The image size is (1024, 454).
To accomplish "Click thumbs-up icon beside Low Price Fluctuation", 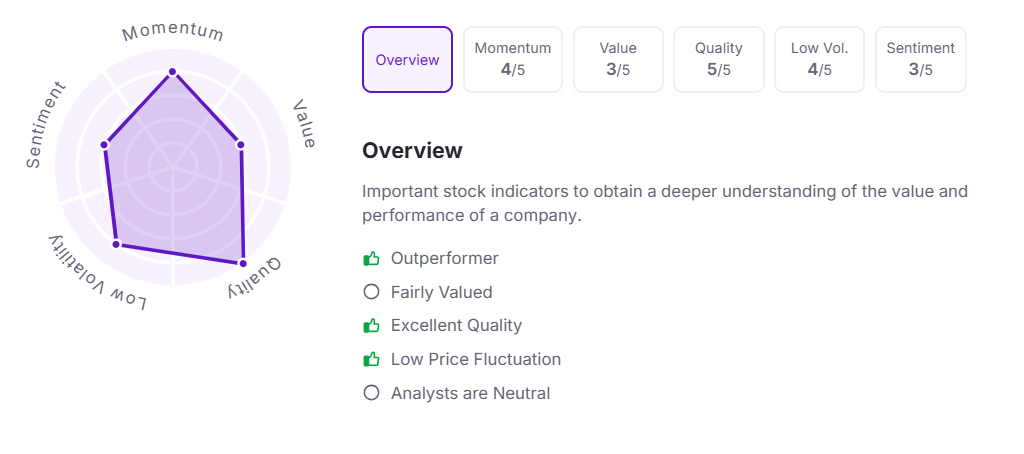I will pyautogui.click(x=371, y=359).
